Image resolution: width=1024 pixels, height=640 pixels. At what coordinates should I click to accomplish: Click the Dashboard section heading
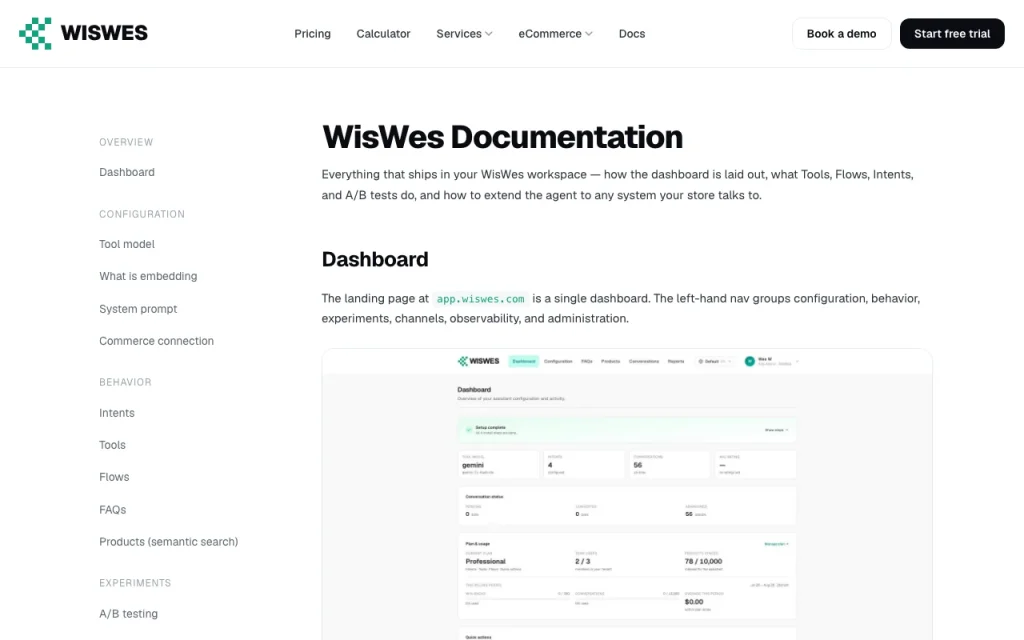(375, 259)
